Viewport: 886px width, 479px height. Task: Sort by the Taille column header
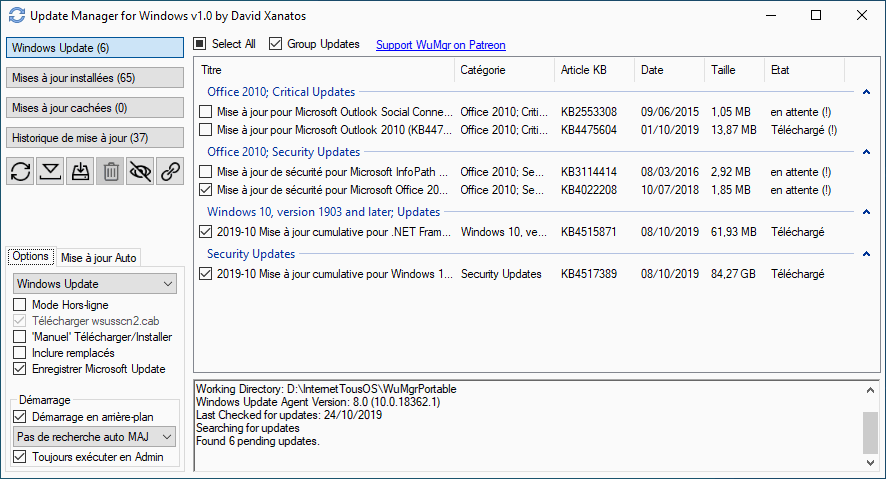[x=735, y=70]
